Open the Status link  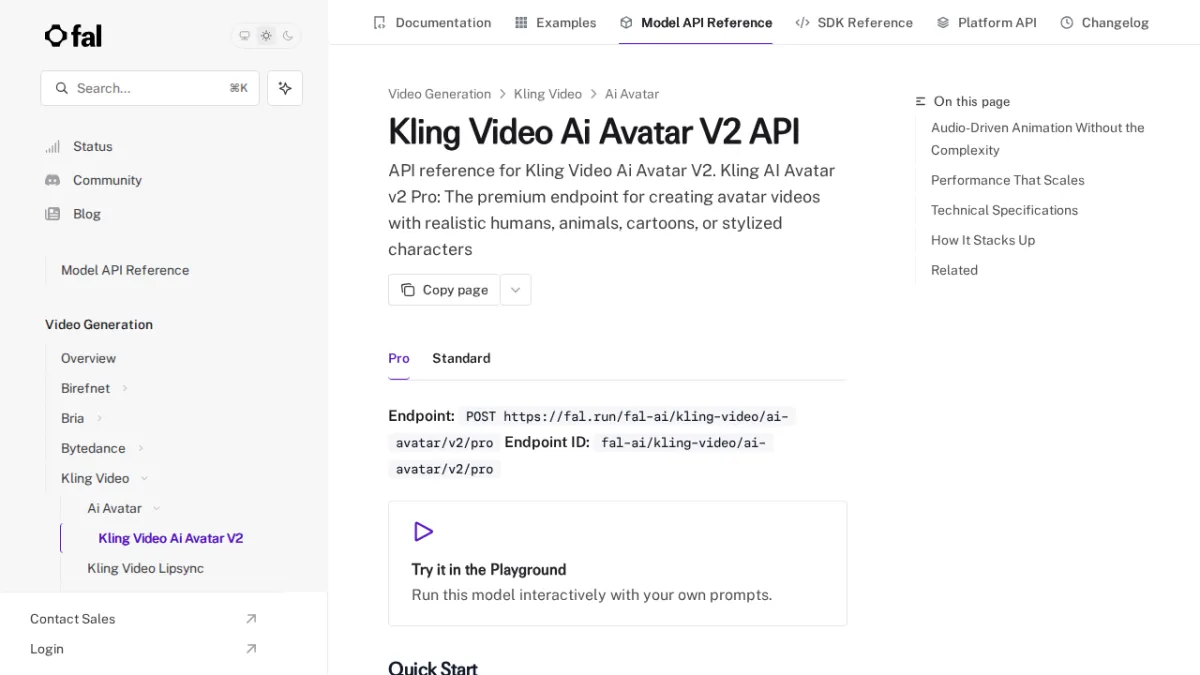coord(93,146)
